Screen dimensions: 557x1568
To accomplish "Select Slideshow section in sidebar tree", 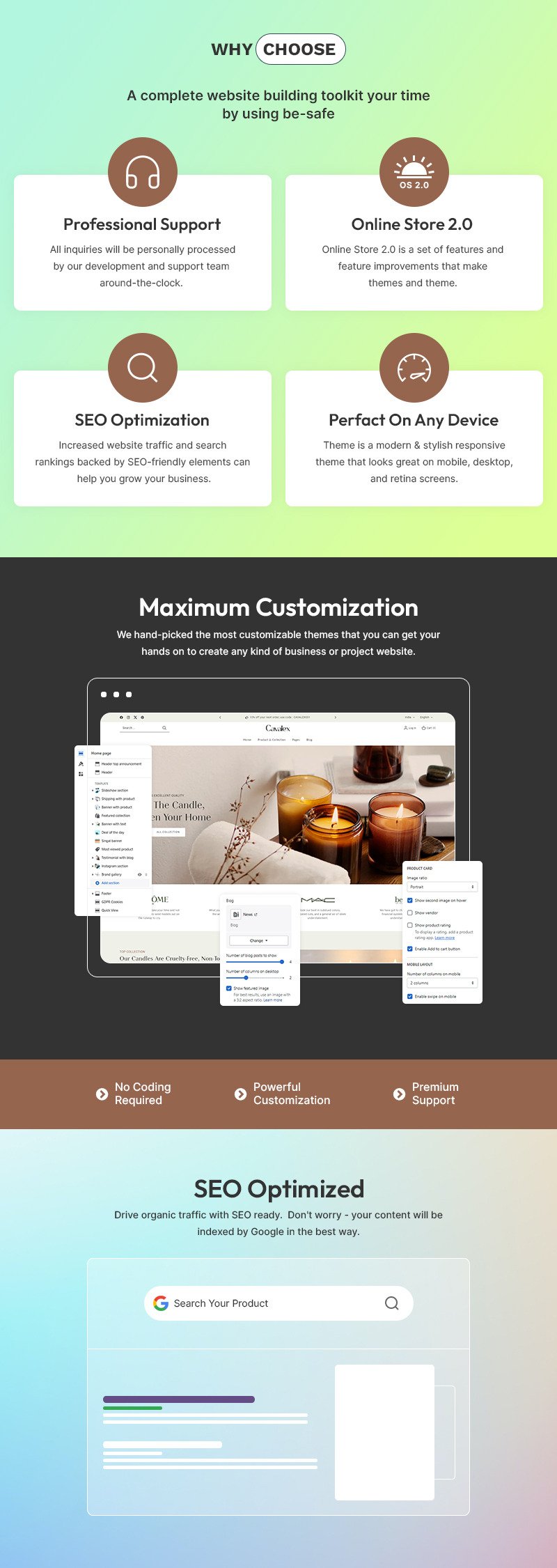I will tap(114, 791).
